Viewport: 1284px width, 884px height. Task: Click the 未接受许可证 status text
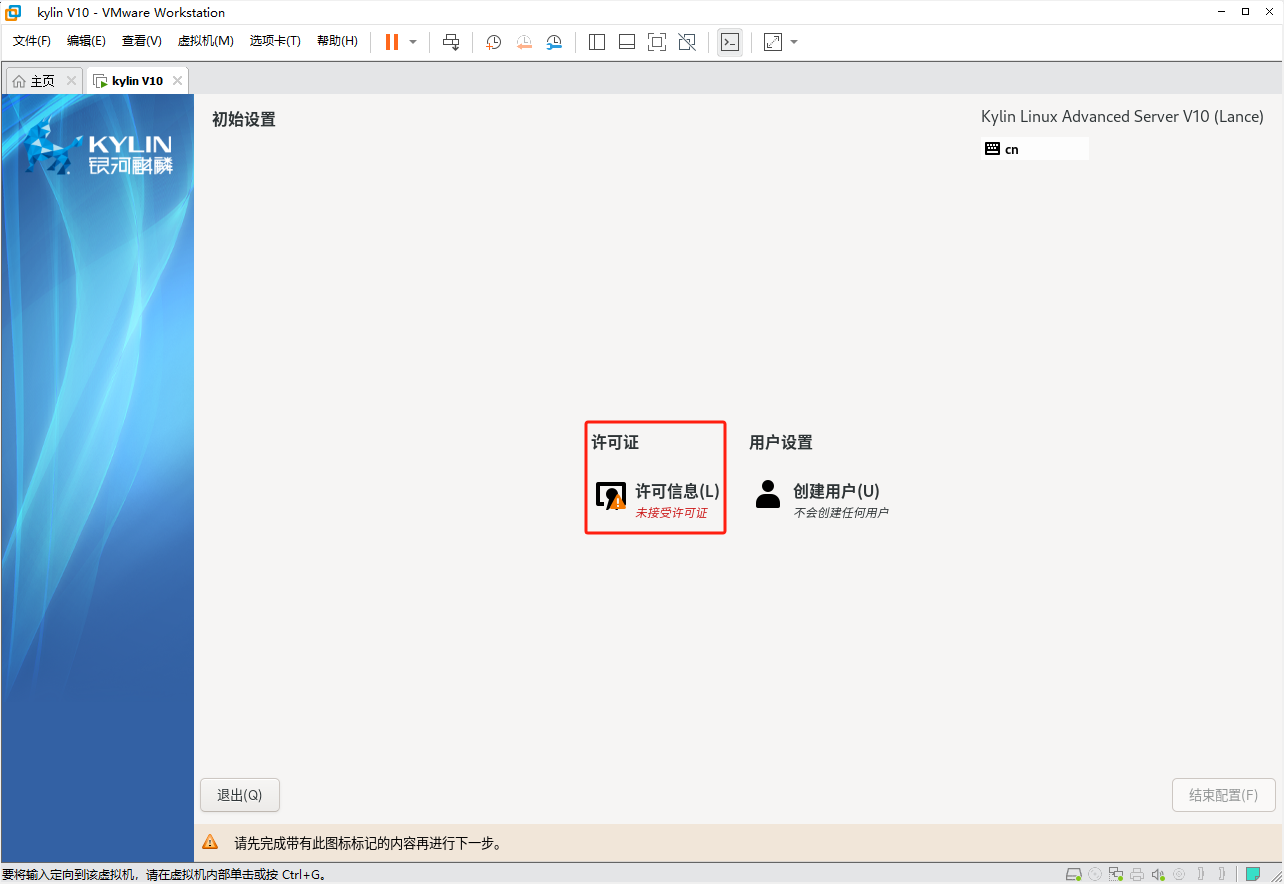pos(671,513)
